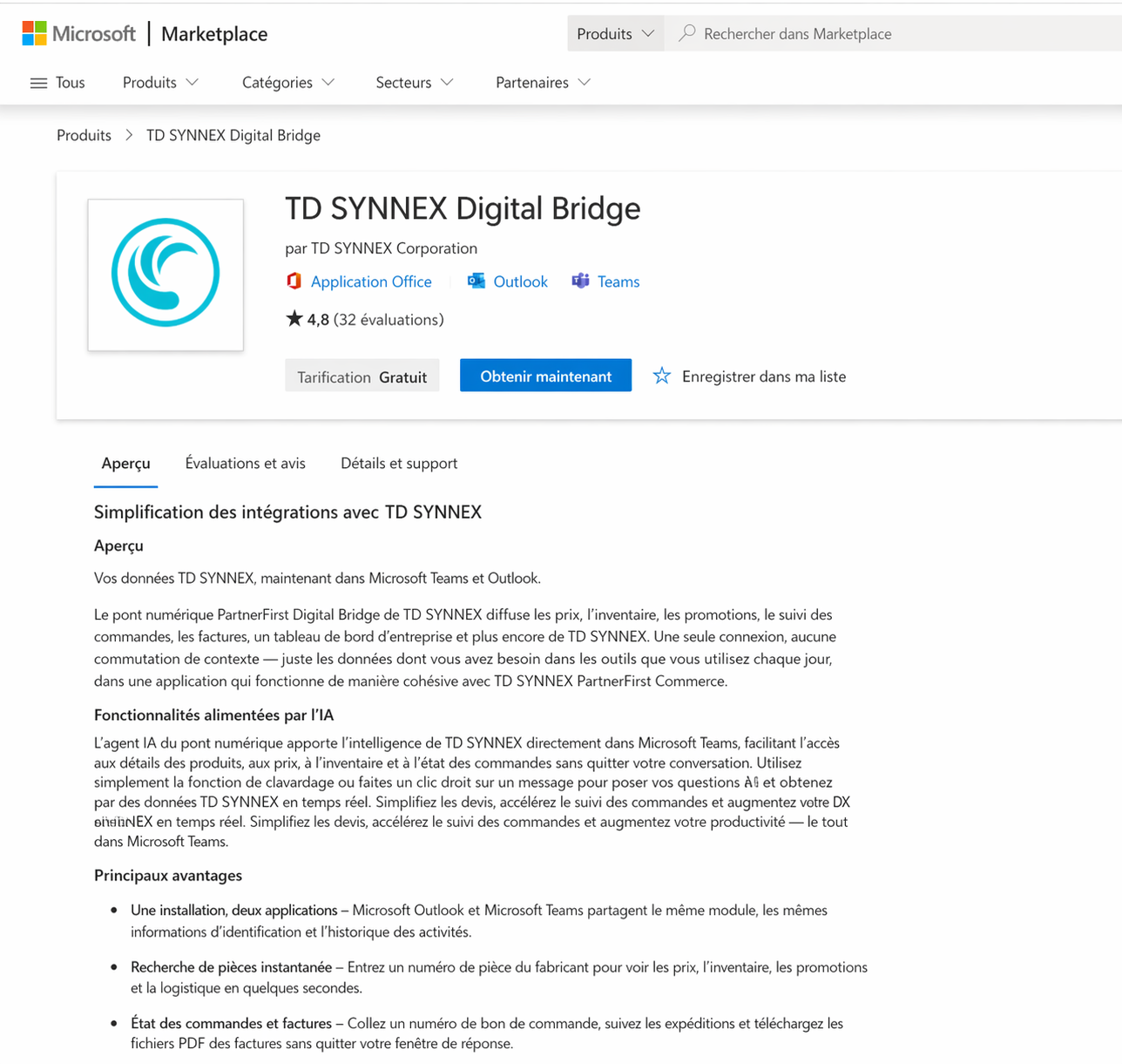Select the Aperçu tab
Screen dimensions: 1122x1064
125,464
